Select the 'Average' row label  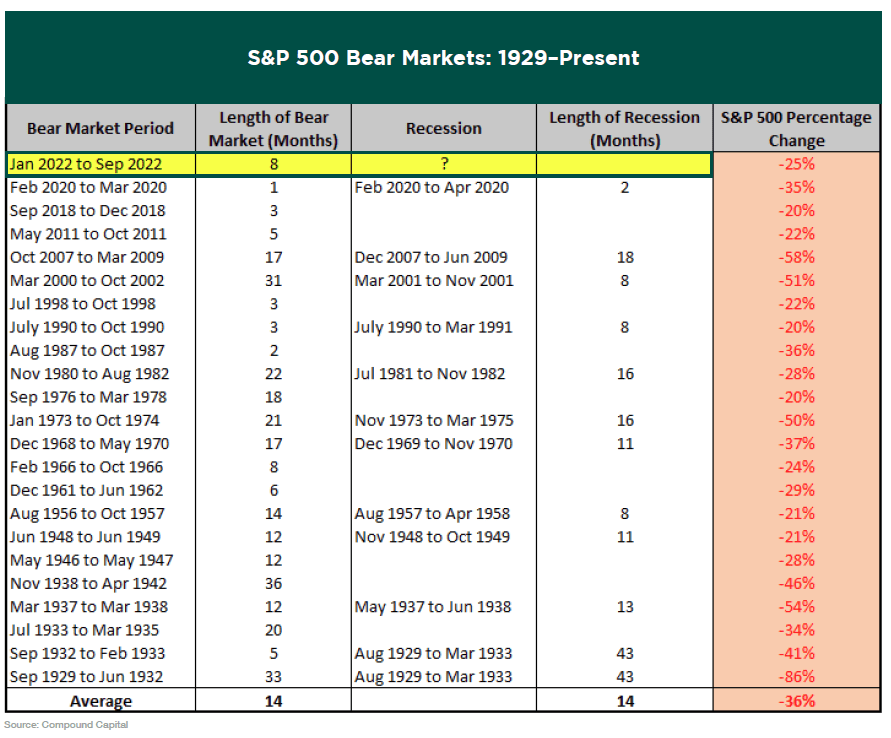click(99, 701)
